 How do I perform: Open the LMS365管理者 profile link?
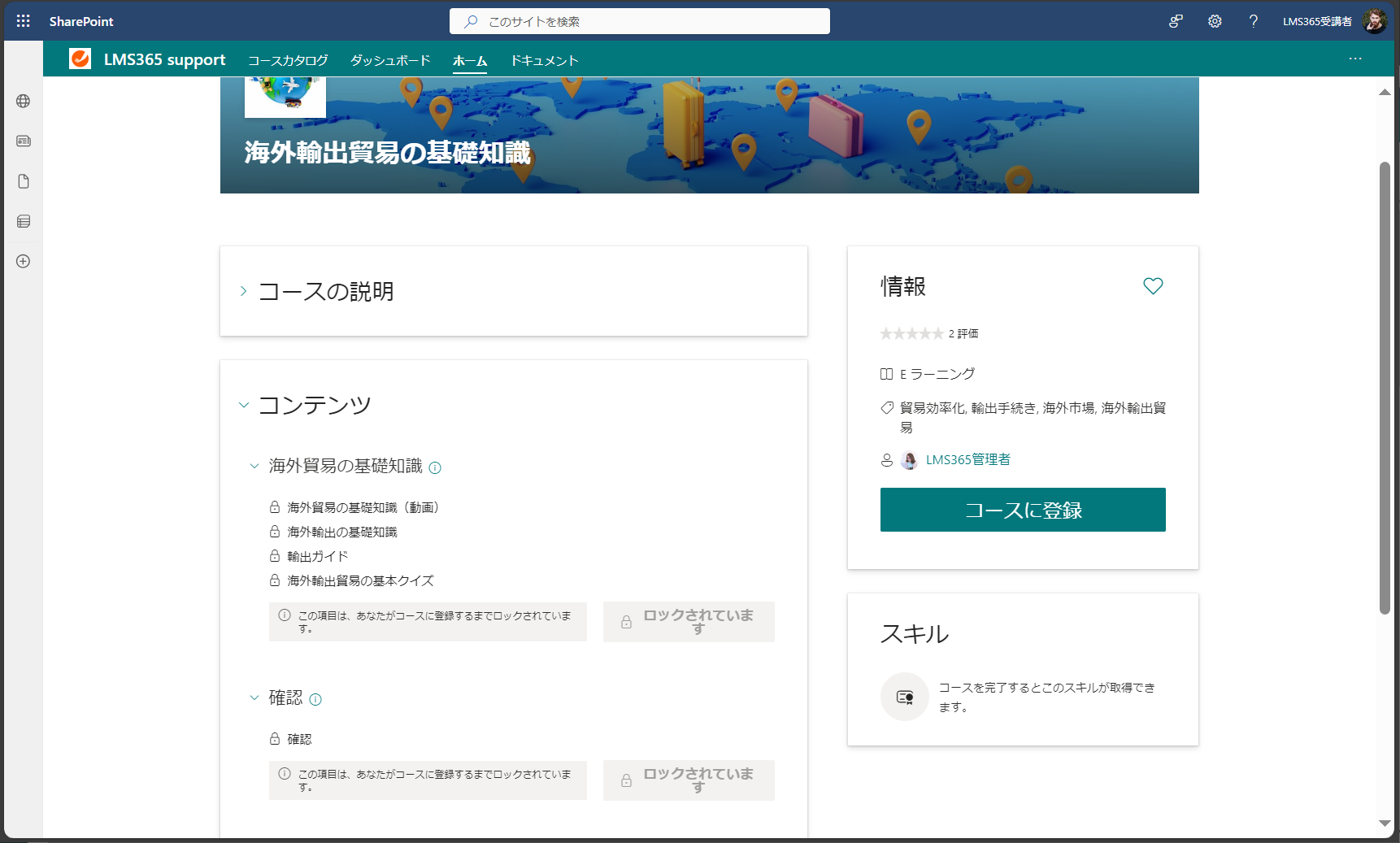tap(967, 459)
